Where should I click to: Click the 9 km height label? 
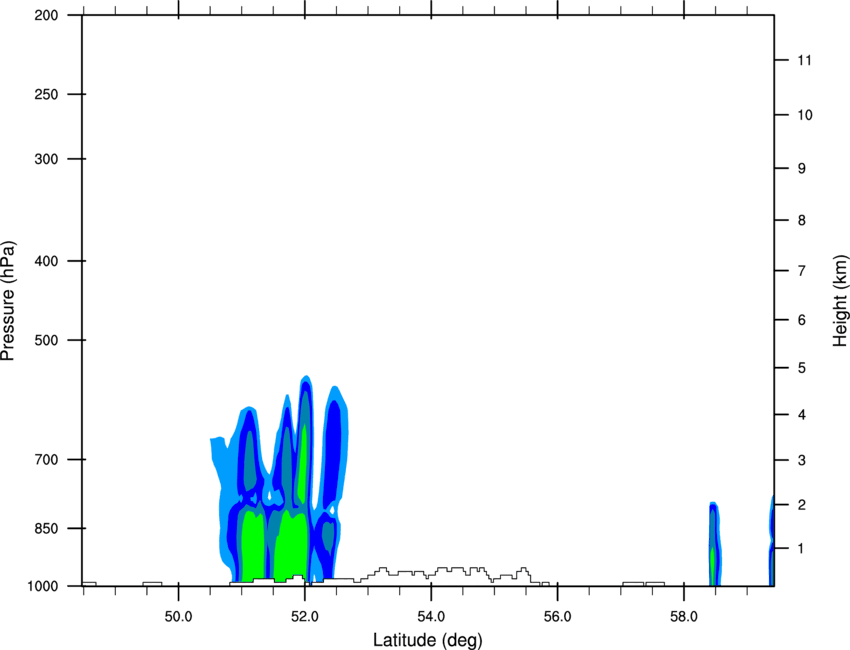tap(801, 169)
